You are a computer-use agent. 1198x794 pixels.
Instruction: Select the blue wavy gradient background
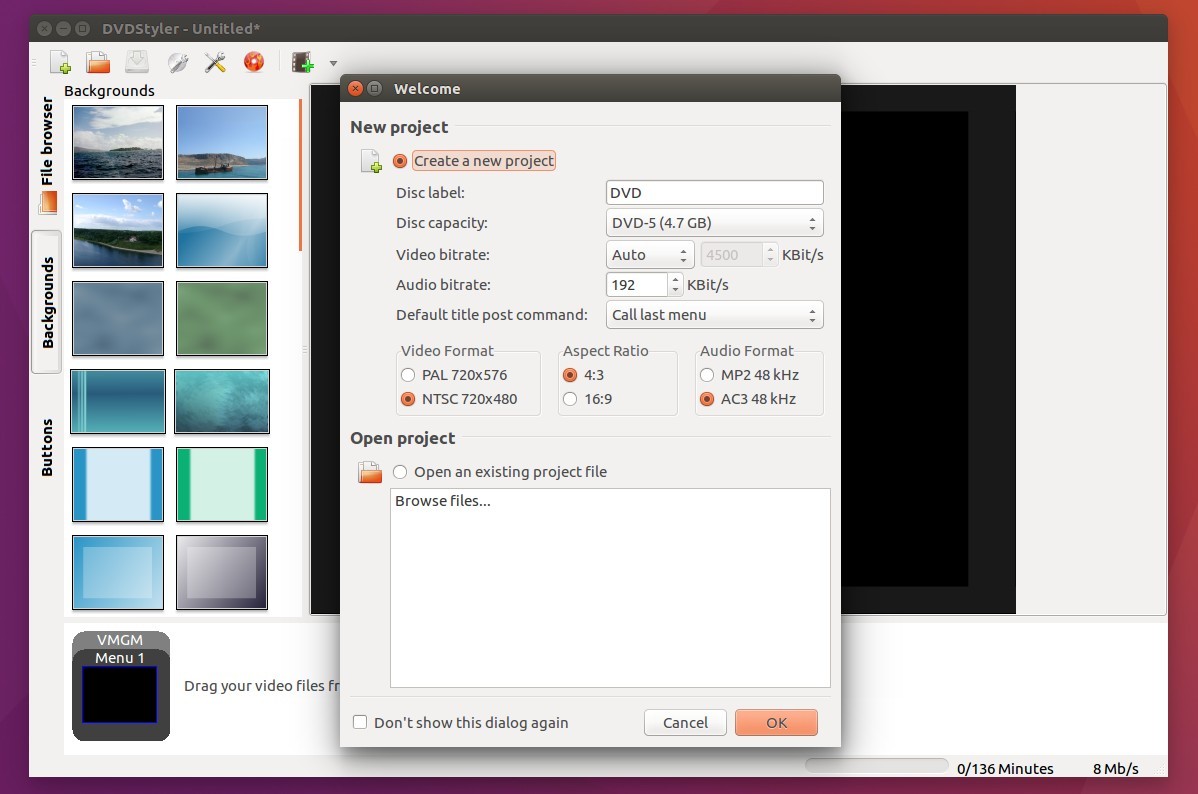(222, 230)
